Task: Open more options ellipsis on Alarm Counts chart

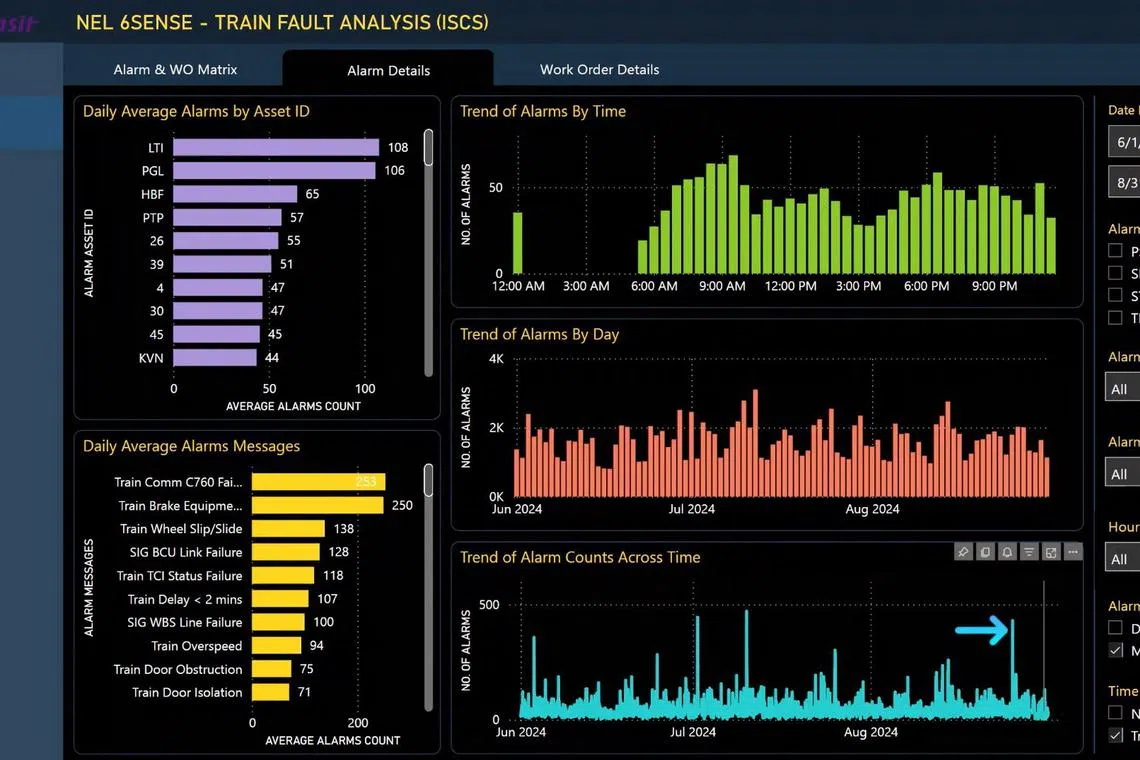Action: tap(1073, 552)
